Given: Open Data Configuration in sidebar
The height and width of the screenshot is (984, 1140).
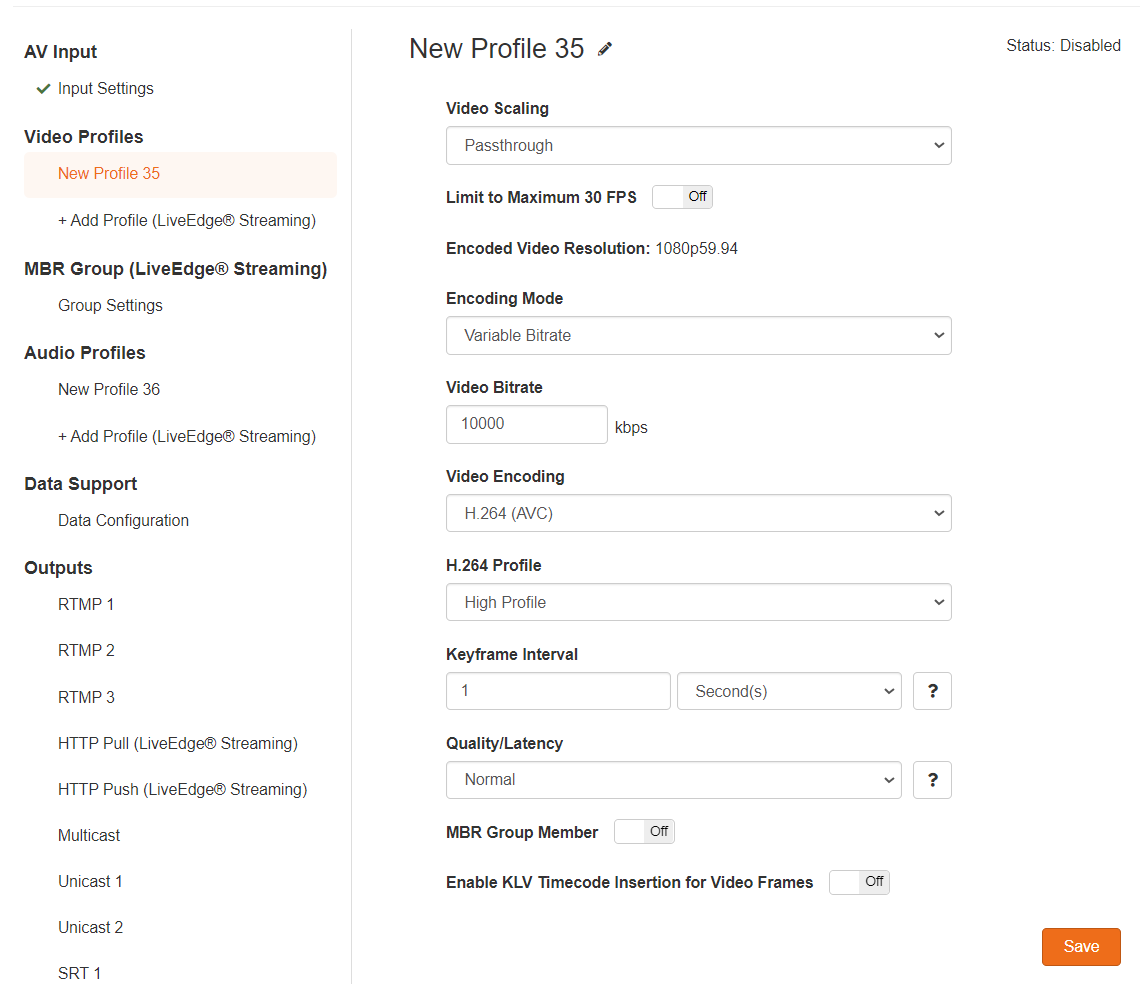Looking at the screenshot, I should pyautogui.click(x=124, y=521).
